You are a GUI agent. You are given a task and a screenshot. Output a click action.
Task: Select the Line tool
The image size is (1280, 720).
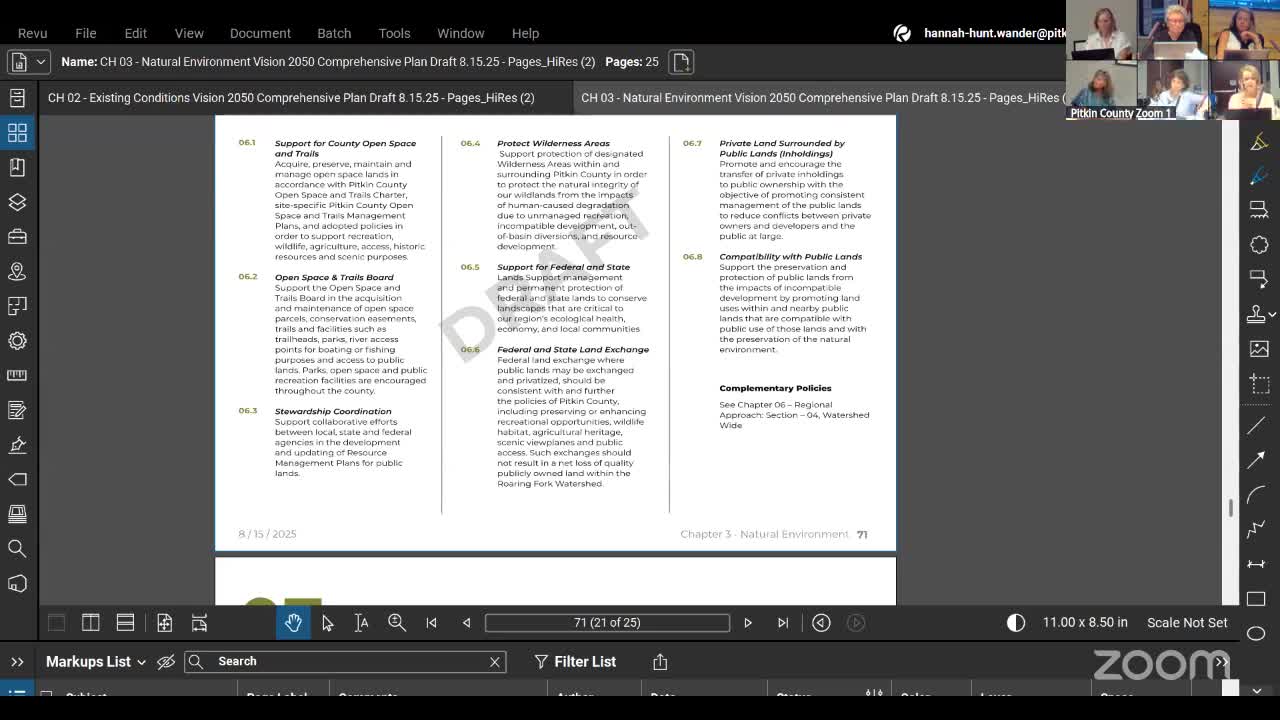click(x=1256, y=426)
